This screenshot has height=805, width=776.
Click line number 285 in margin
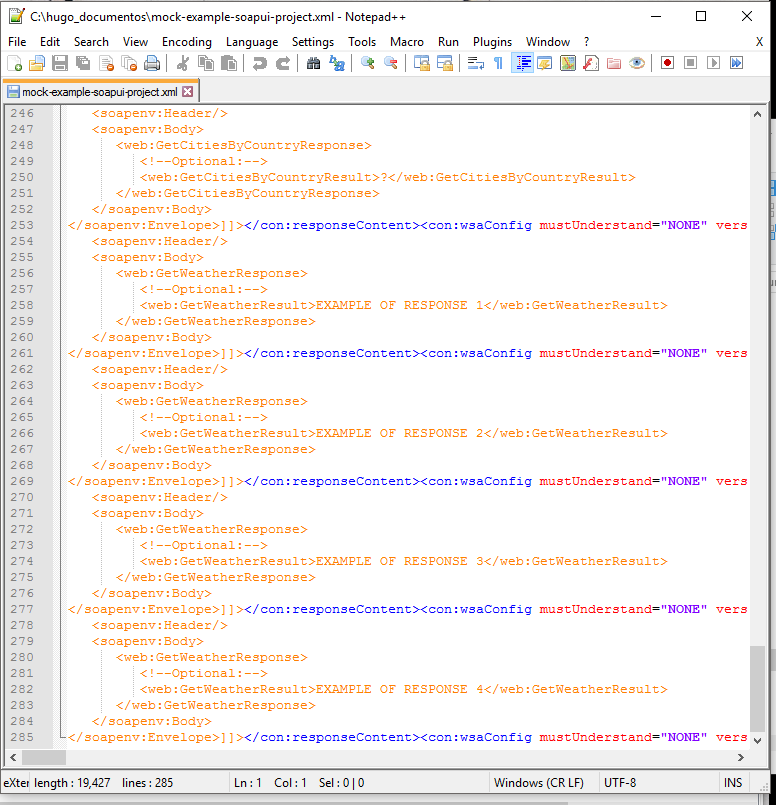click(x=22, y=737)
